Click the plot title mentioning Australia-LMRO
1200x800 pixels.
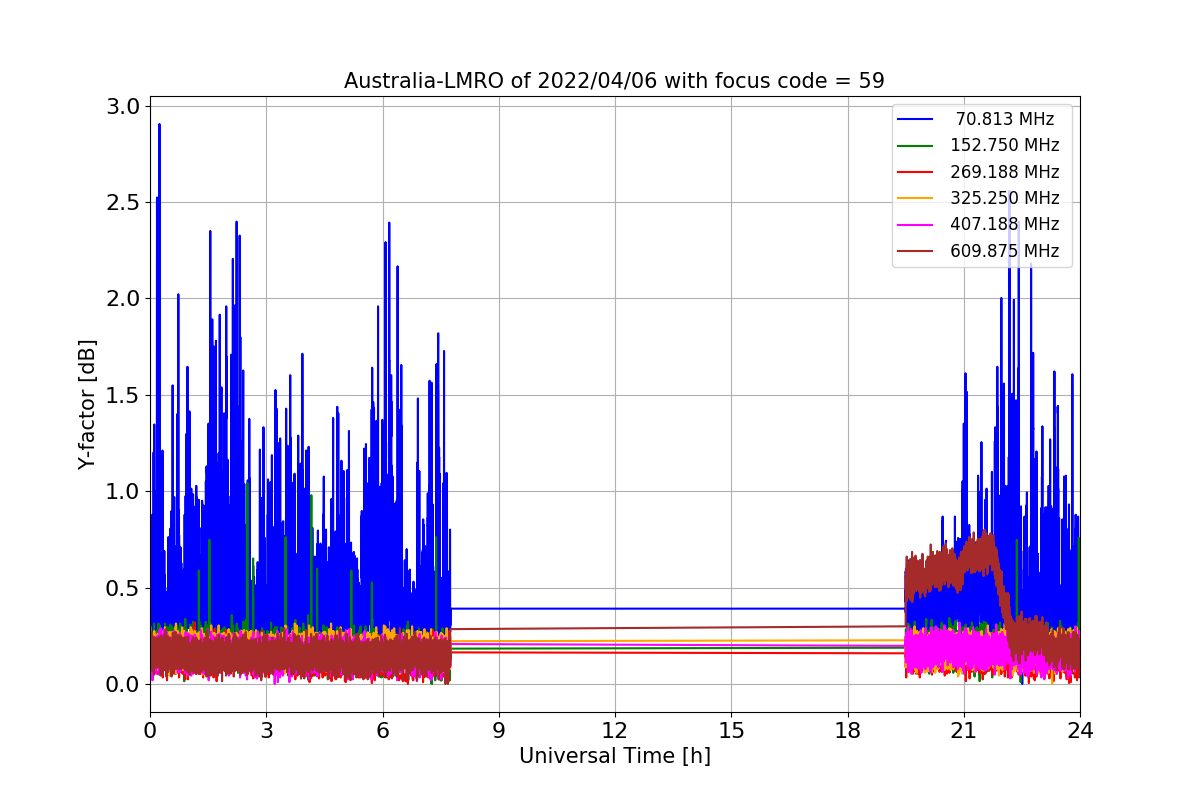pyautogui.click(x=614, y=81)
